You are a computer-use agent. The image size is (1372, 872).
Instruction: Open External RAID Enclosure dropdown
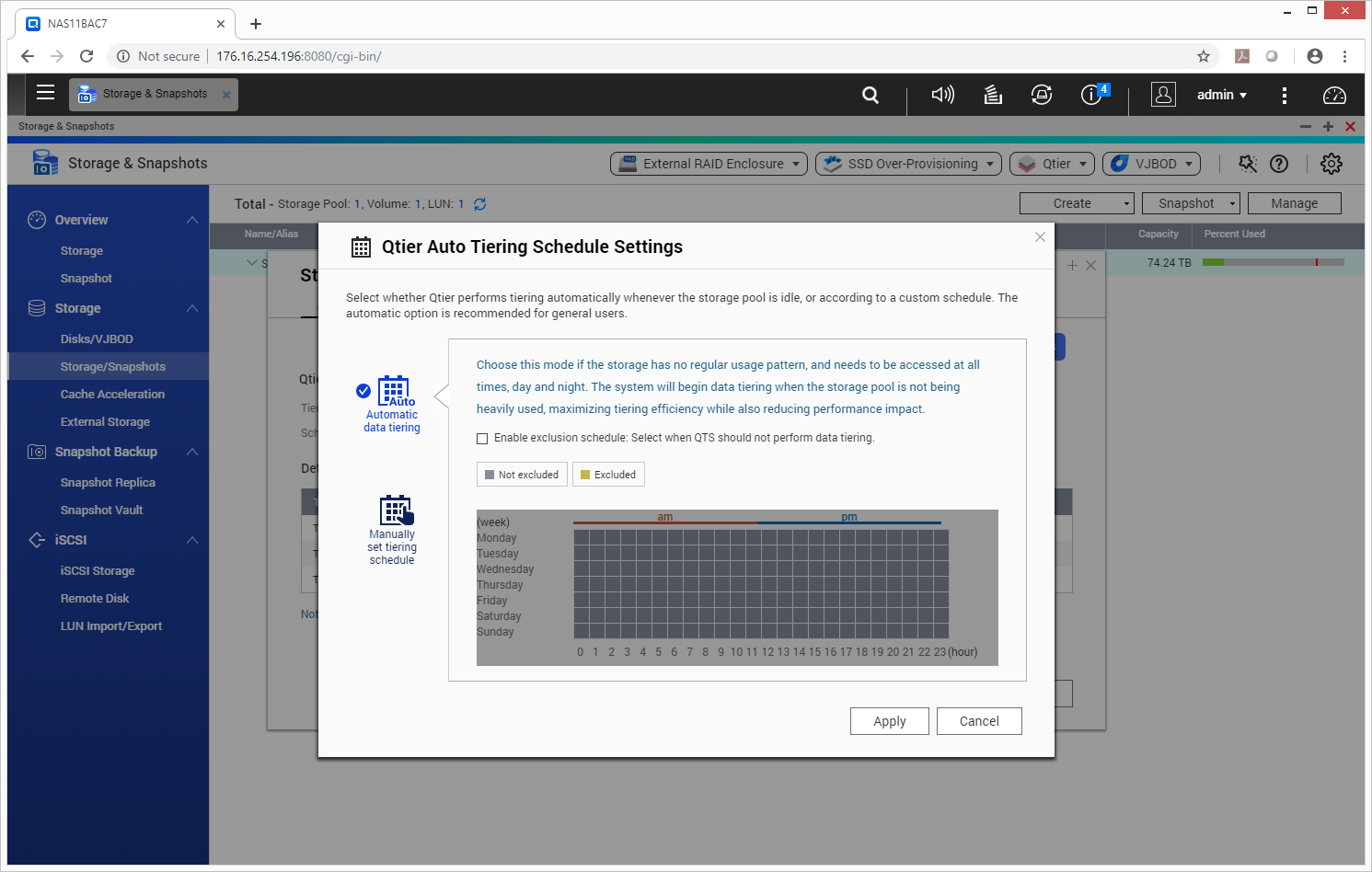(x=709, y=164)
